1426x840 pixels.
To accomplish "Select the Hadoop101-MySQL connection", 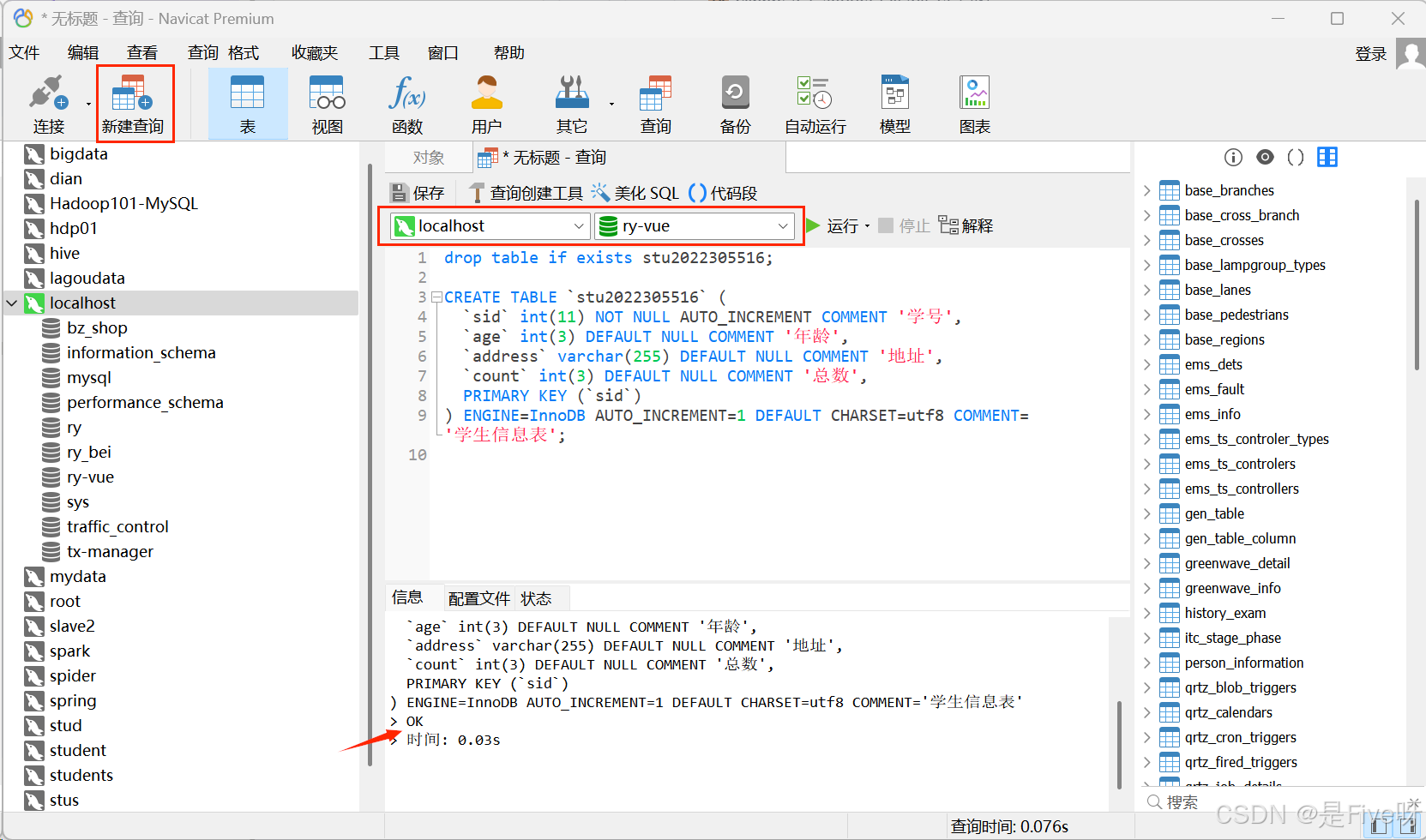I will (123, 203).
